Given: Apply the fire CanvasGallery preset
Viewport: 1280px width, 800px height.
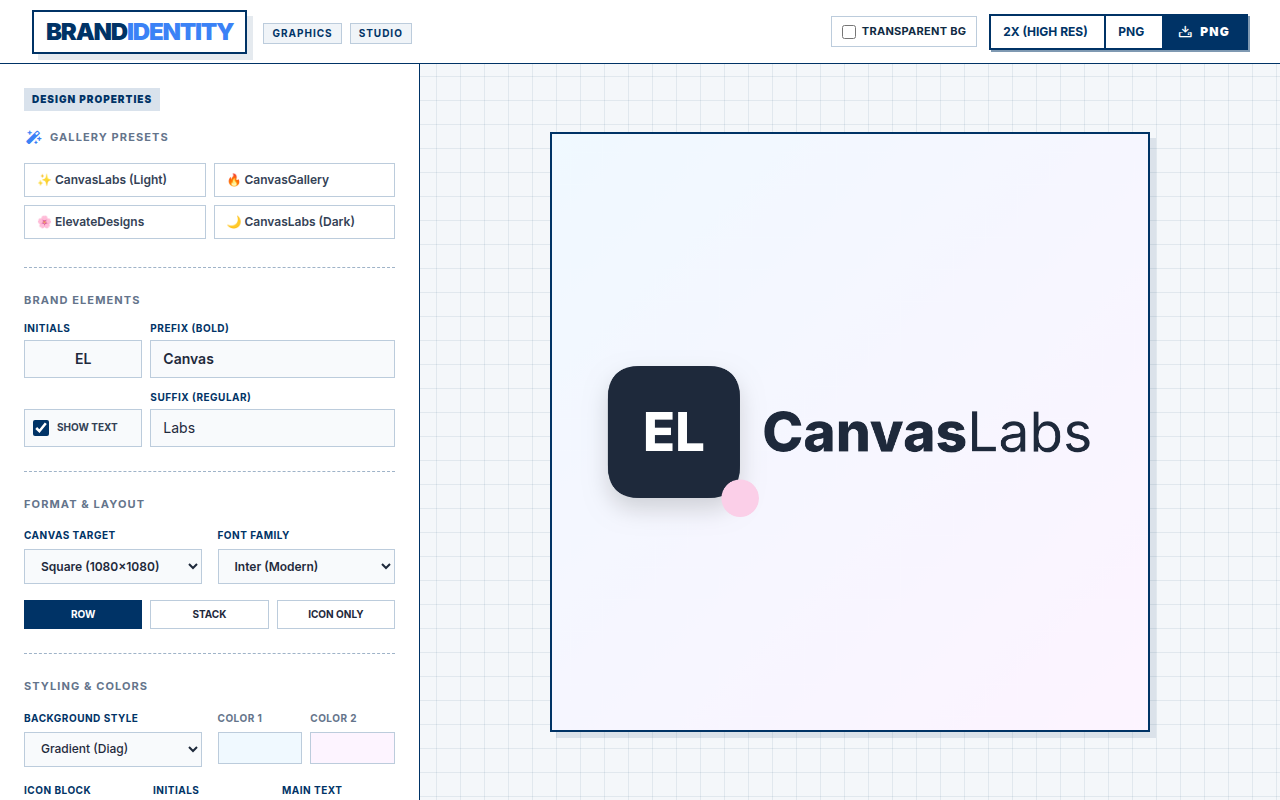Looking at the screenshot, I should [x=304, y=180].
